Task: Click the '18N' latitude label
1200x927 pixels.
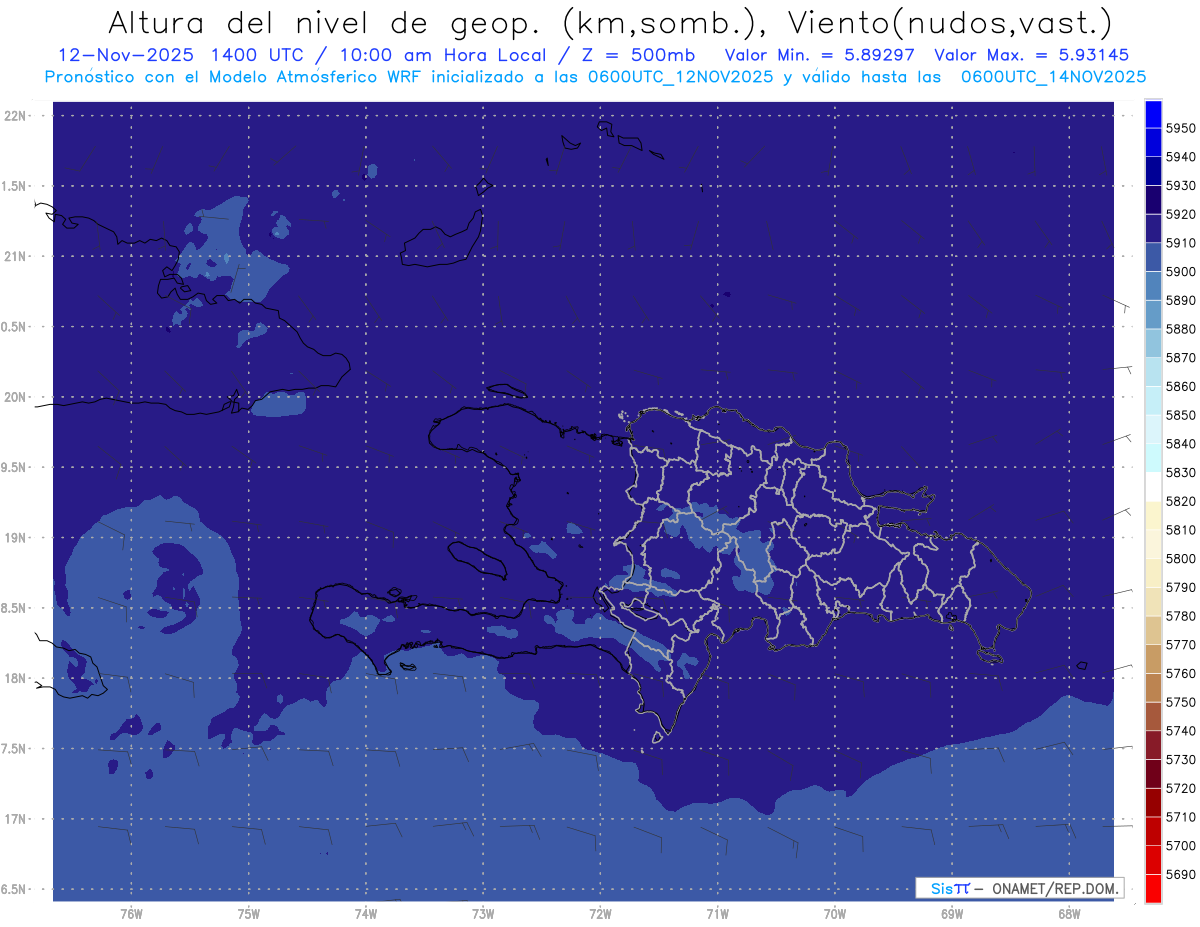Action: coord(17,678)
